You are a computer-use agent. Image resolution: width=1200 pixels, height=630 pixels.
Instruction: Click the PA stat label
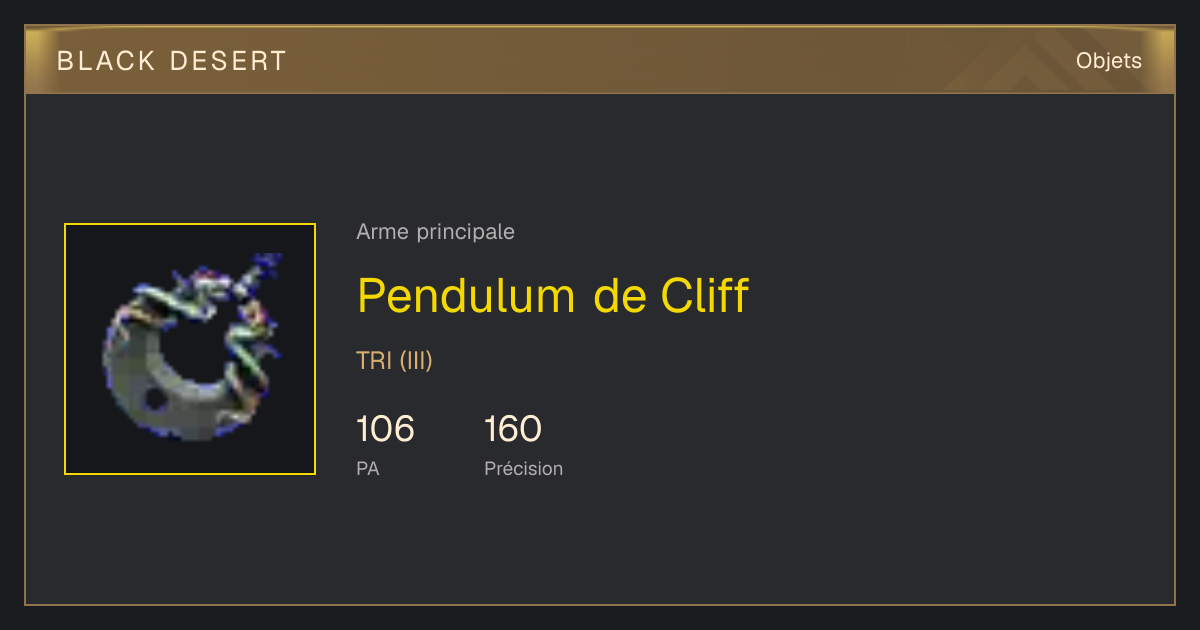pyautogui.click(x=367, y=468)
